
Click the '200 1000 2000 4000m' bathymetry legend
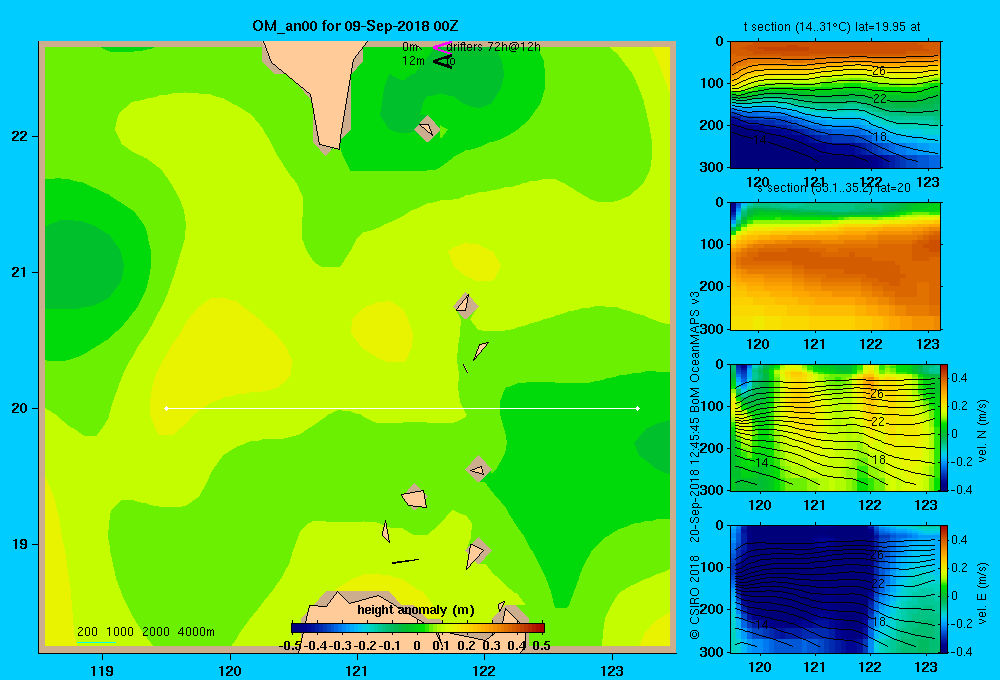pos(145,632)
